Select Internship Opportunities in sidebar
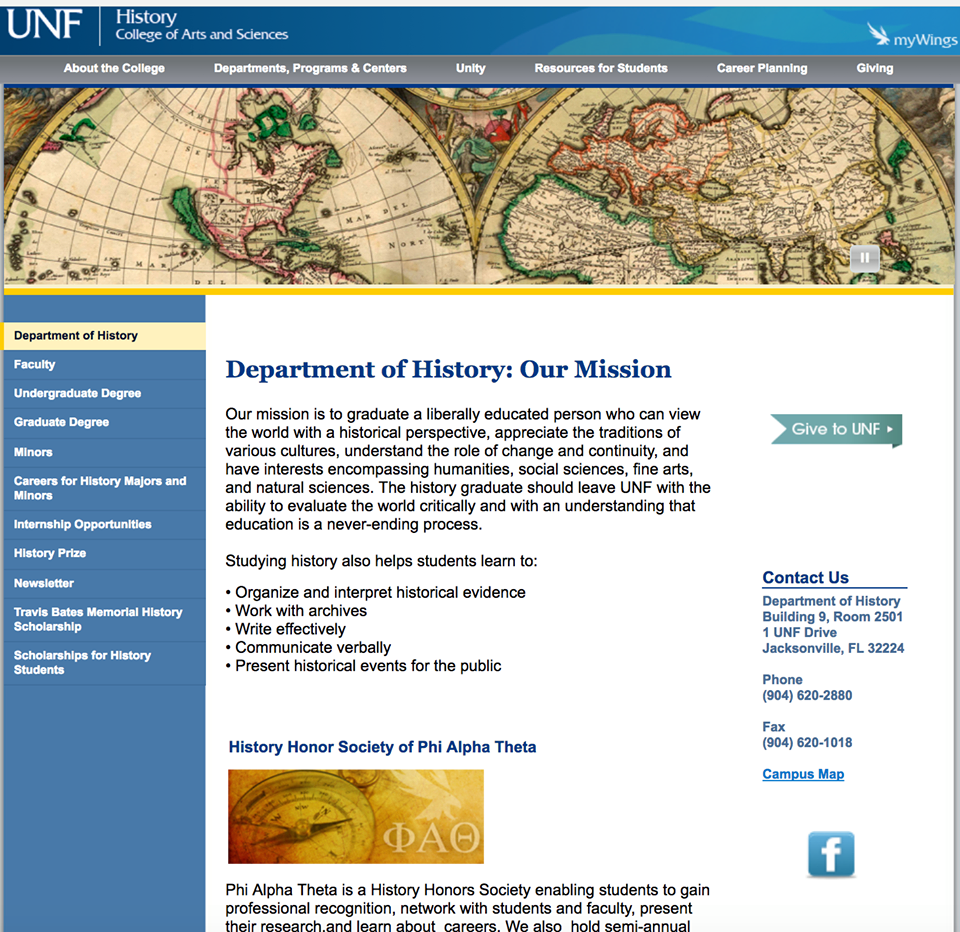Viewport: 960px width, 932px height. (x=83, y=525)
